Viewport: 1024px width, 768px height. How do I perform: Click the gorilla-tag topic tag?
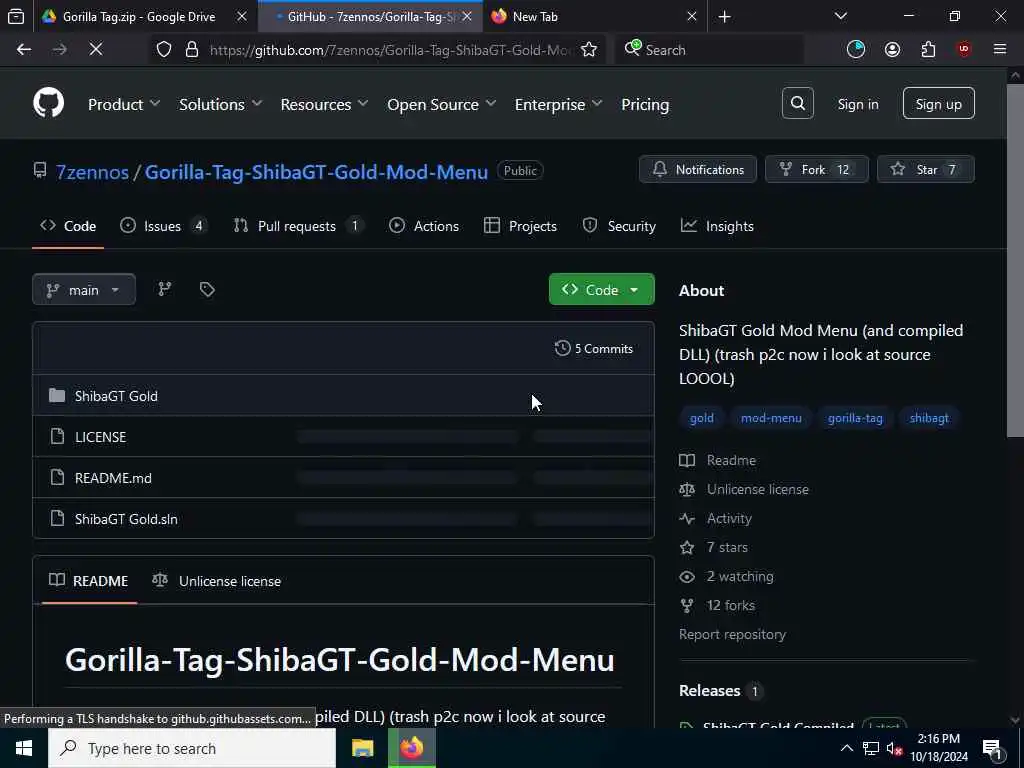[x=855, y=418]
